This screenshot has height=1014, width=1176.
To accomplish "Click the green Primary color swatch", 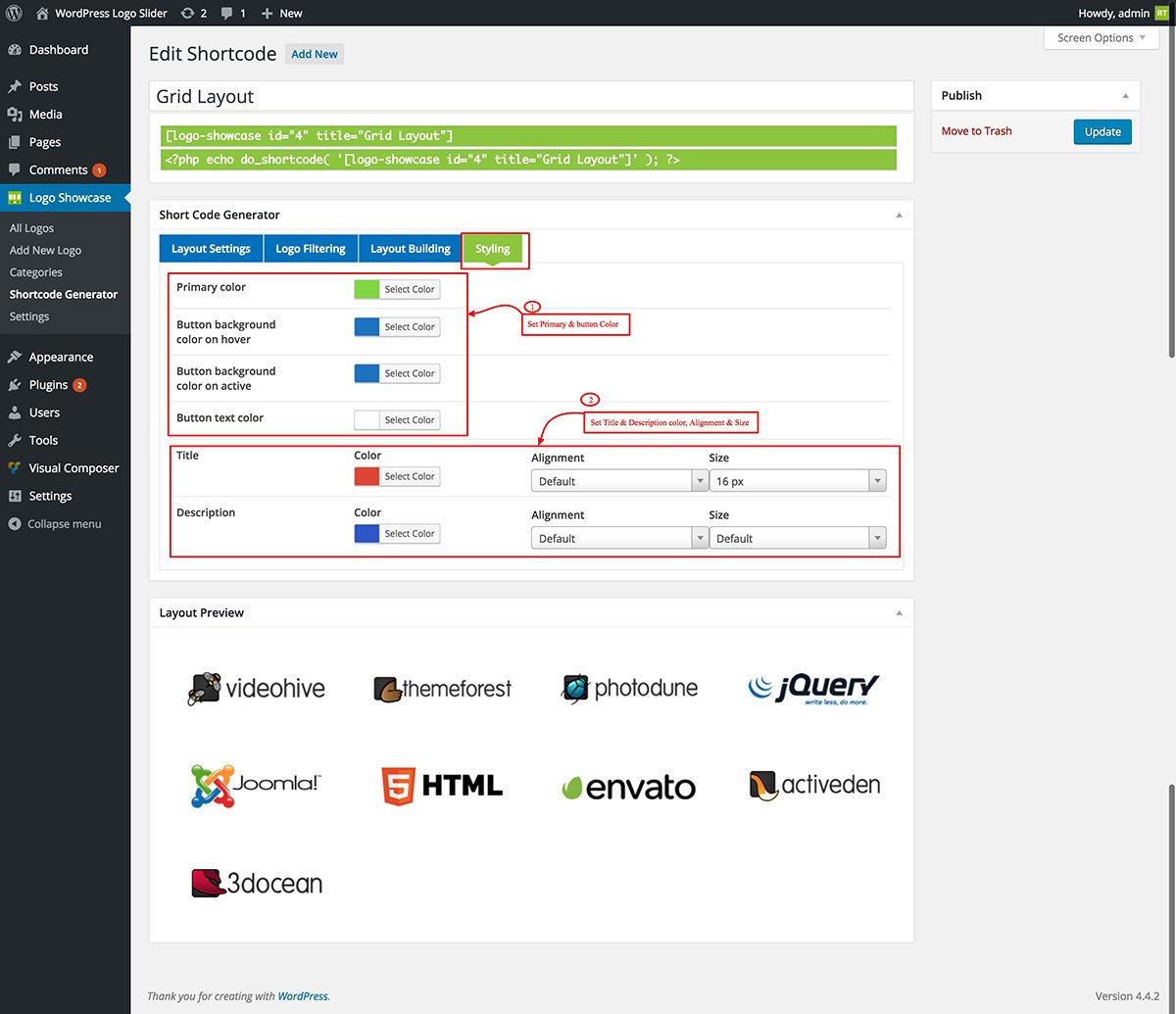I will 367,290.
